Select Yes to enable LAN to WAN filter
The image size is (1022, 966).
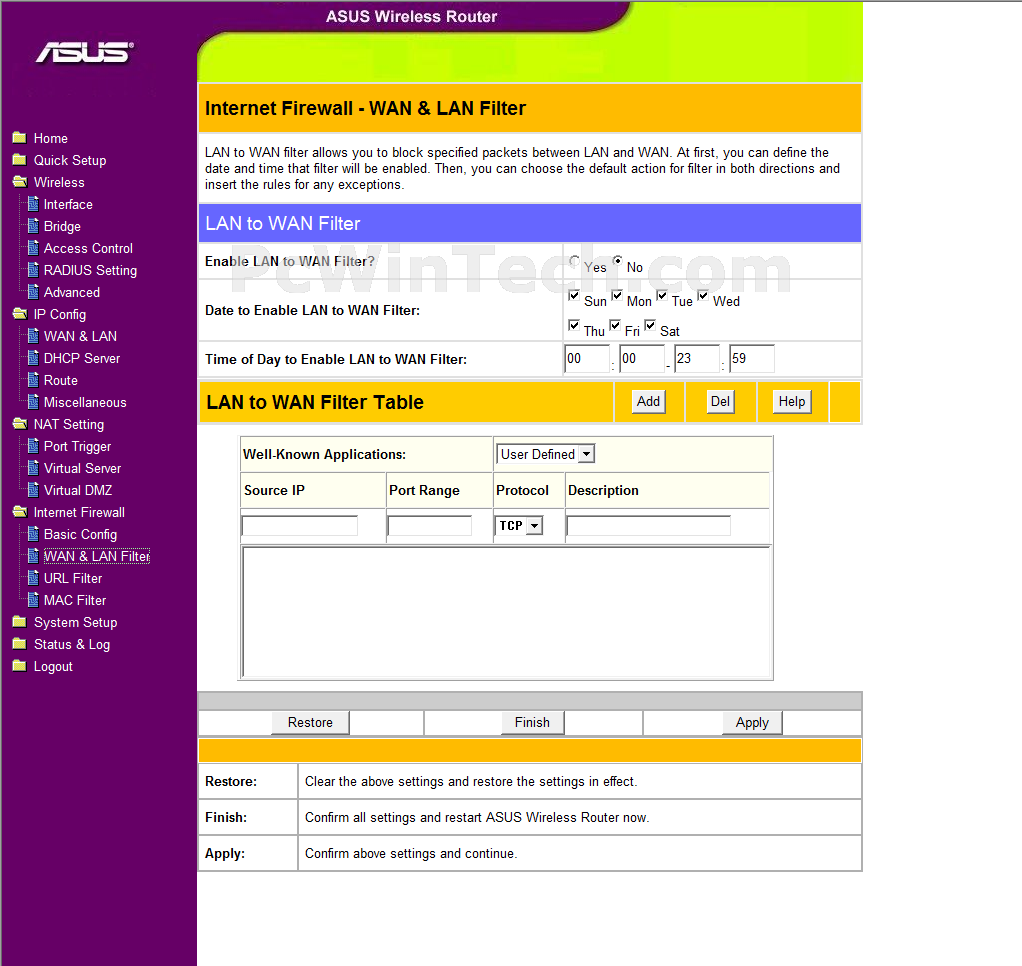(574, 261)
